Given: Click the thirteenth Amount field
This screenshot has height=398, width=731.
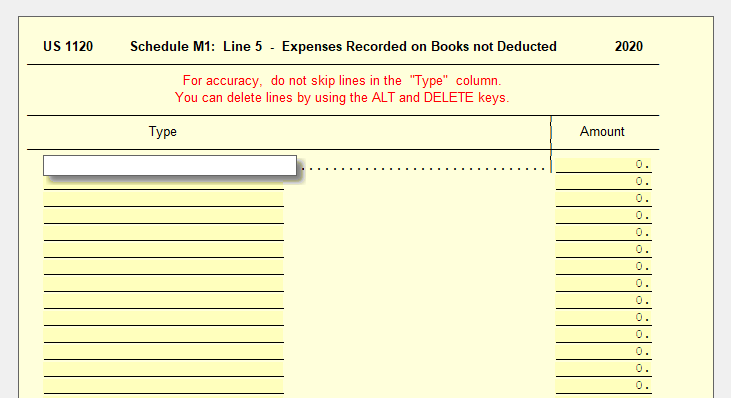Looking at the screenshot, I should [x=604, y=370].
